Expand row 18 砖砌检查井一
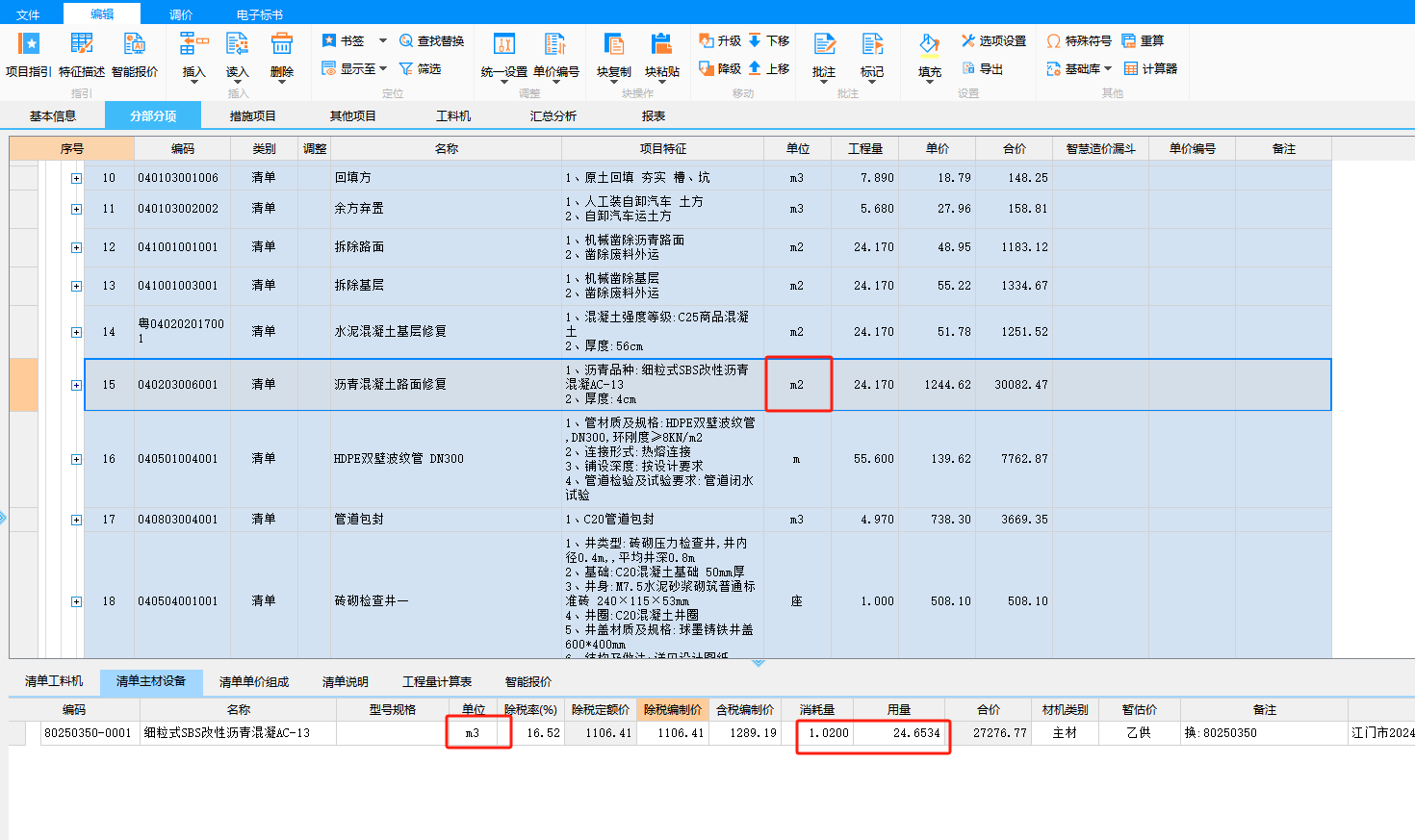 point(76,601)
